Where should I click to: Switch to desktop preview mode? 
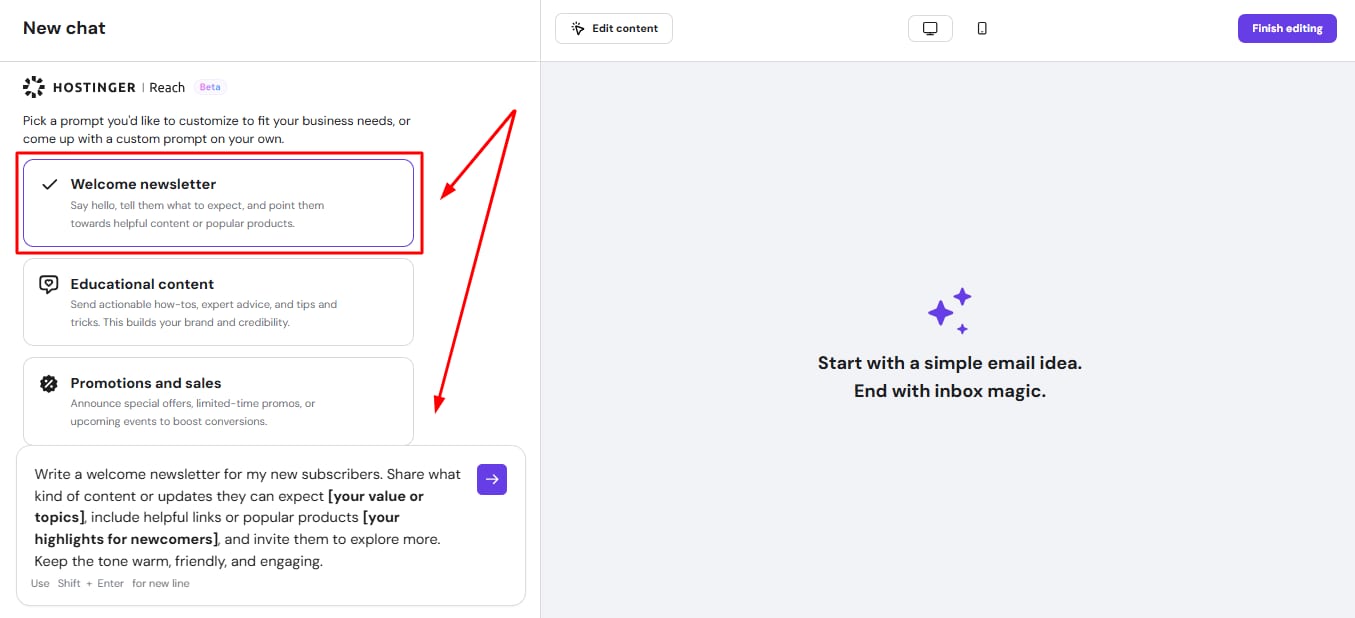(x=930, y=28)
